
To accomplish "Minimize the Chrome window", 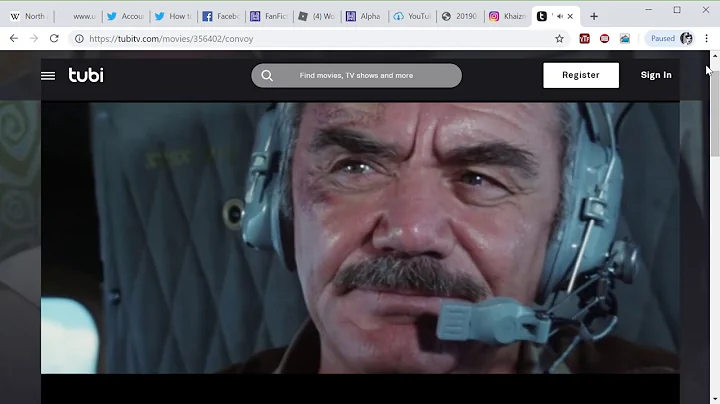I will pyautogui.click(x=648, y=10).
